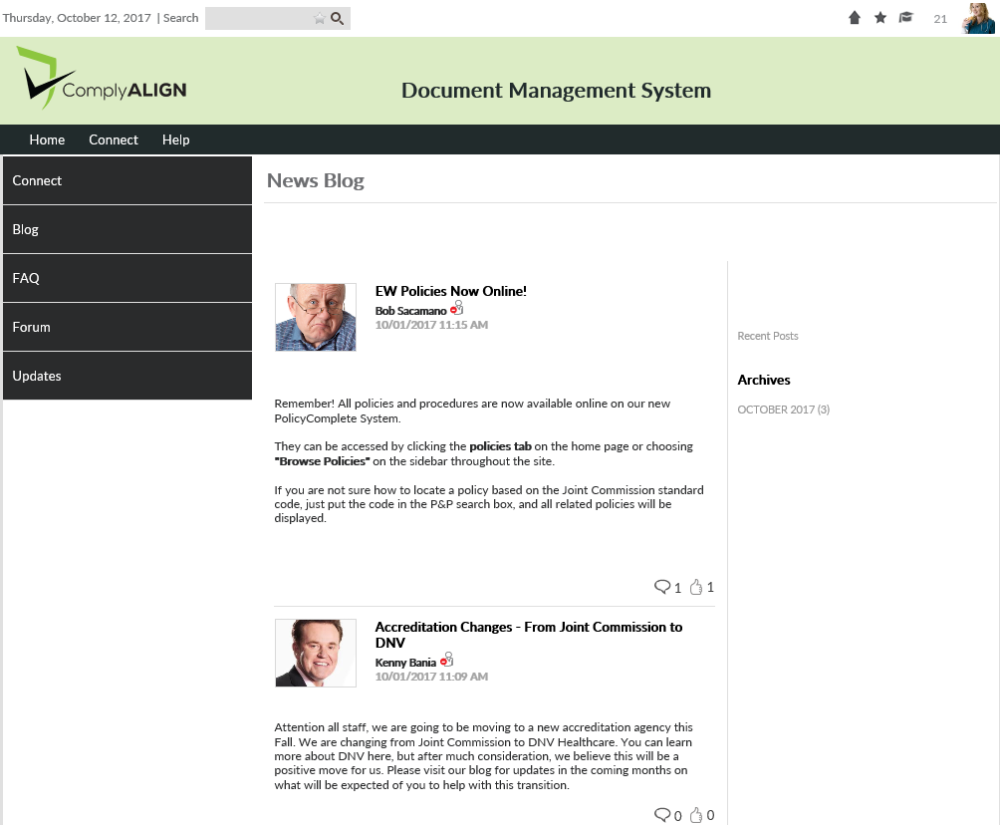Click the graduation cap training icon

[x=906, y=17]
